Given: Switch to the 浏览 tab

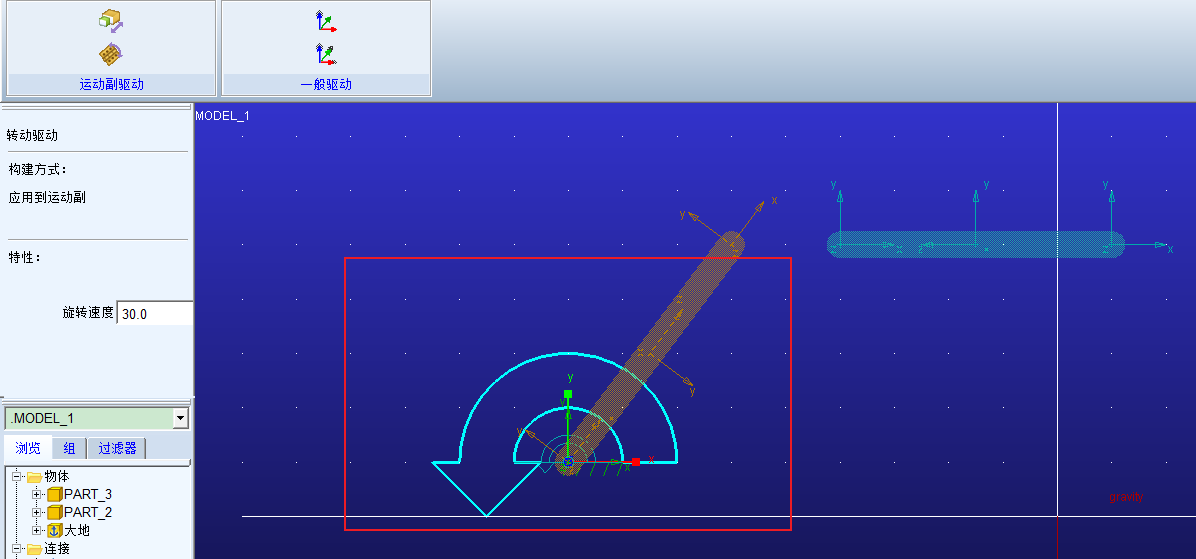Looking at the screenshot, I should [27, 448].
